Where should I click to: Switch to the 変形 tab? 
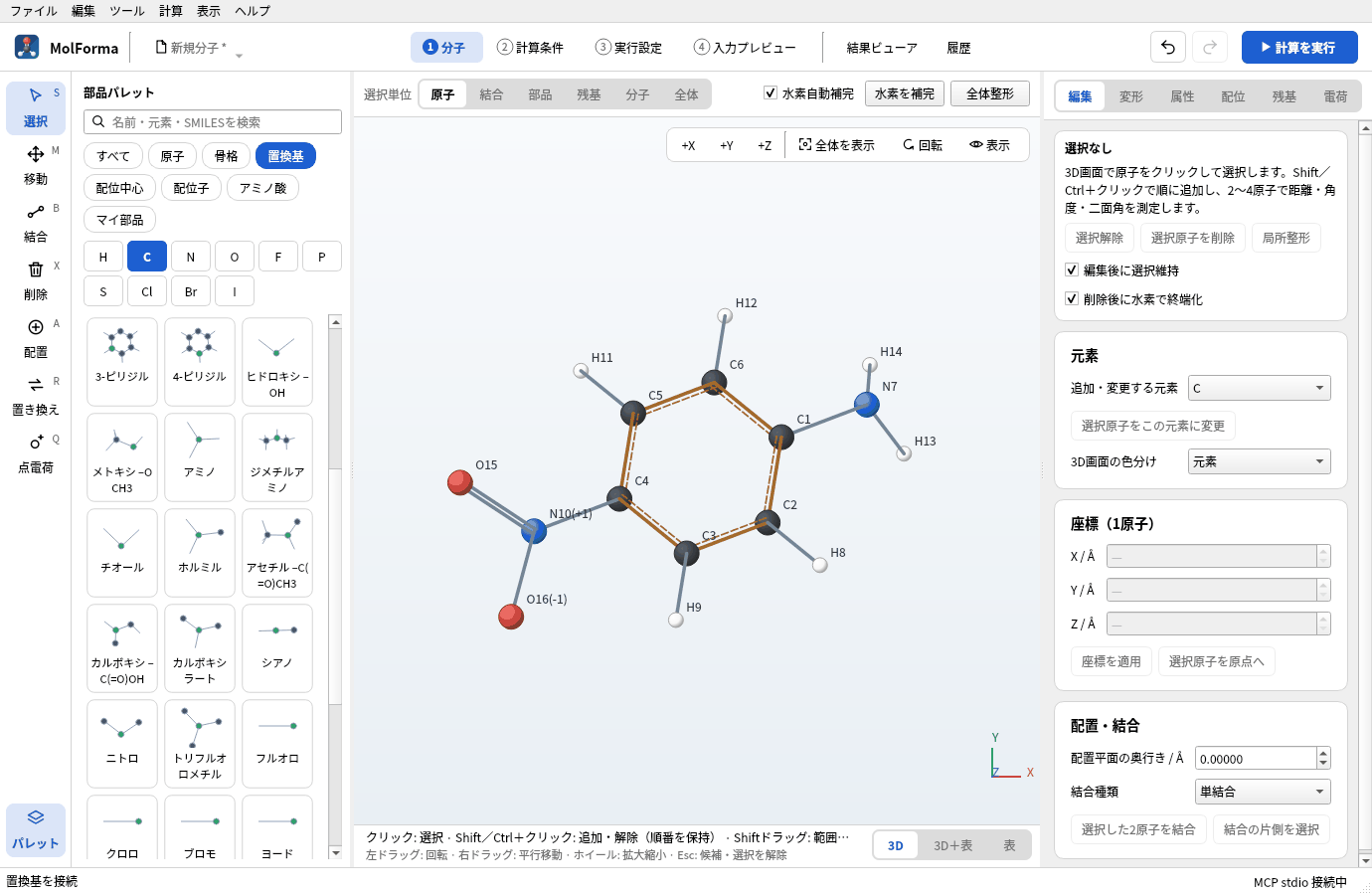[x=1131, y=96]
